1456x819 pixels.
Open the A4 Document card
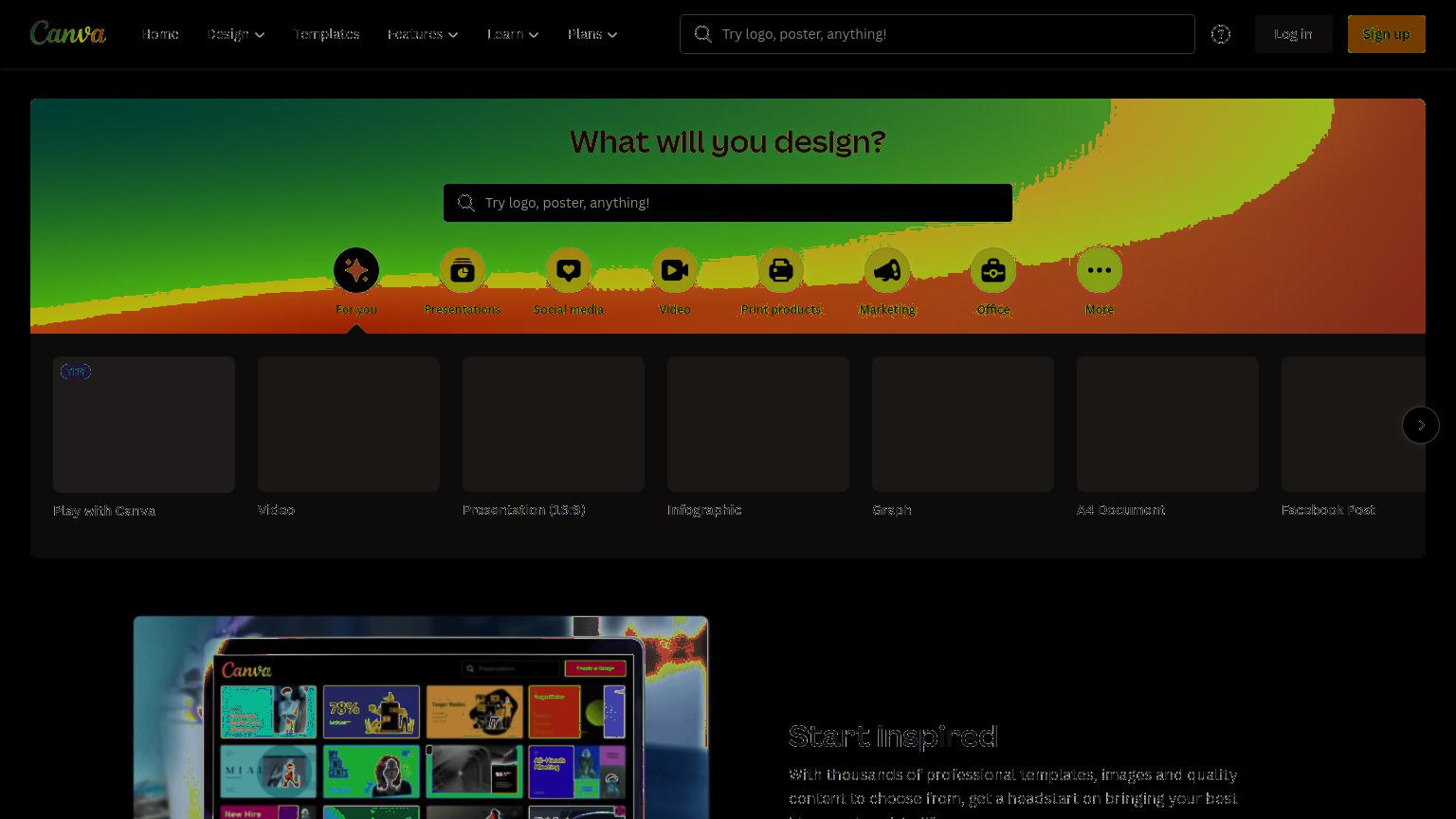(1168, 424)
